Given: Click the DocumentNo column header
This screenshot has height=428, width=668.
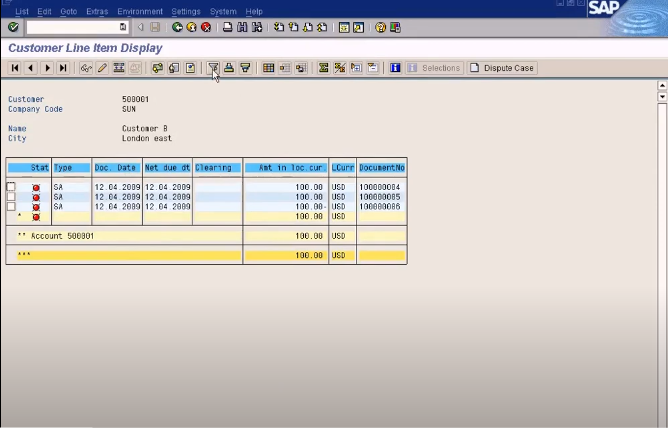Looking at the screenshot, I should click(382, 168).
